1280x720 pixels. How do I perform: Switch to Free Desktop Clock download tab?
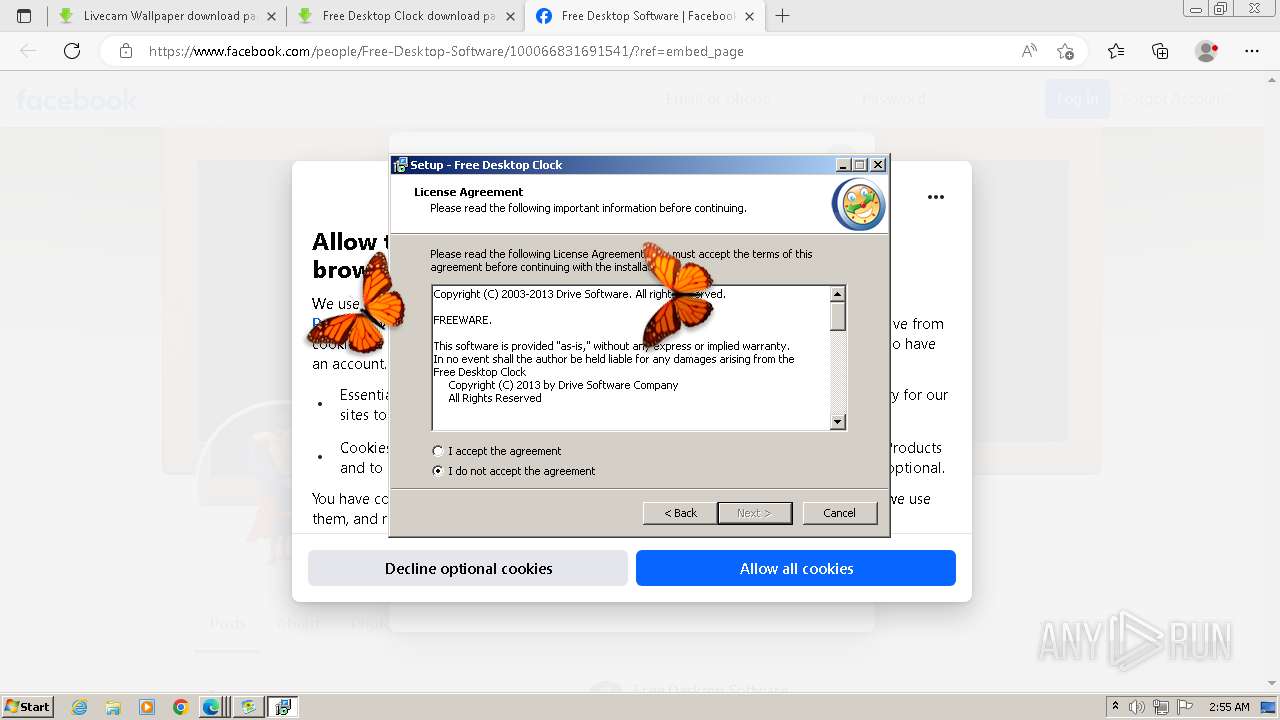pyautogui.click(x=405, y=16)
